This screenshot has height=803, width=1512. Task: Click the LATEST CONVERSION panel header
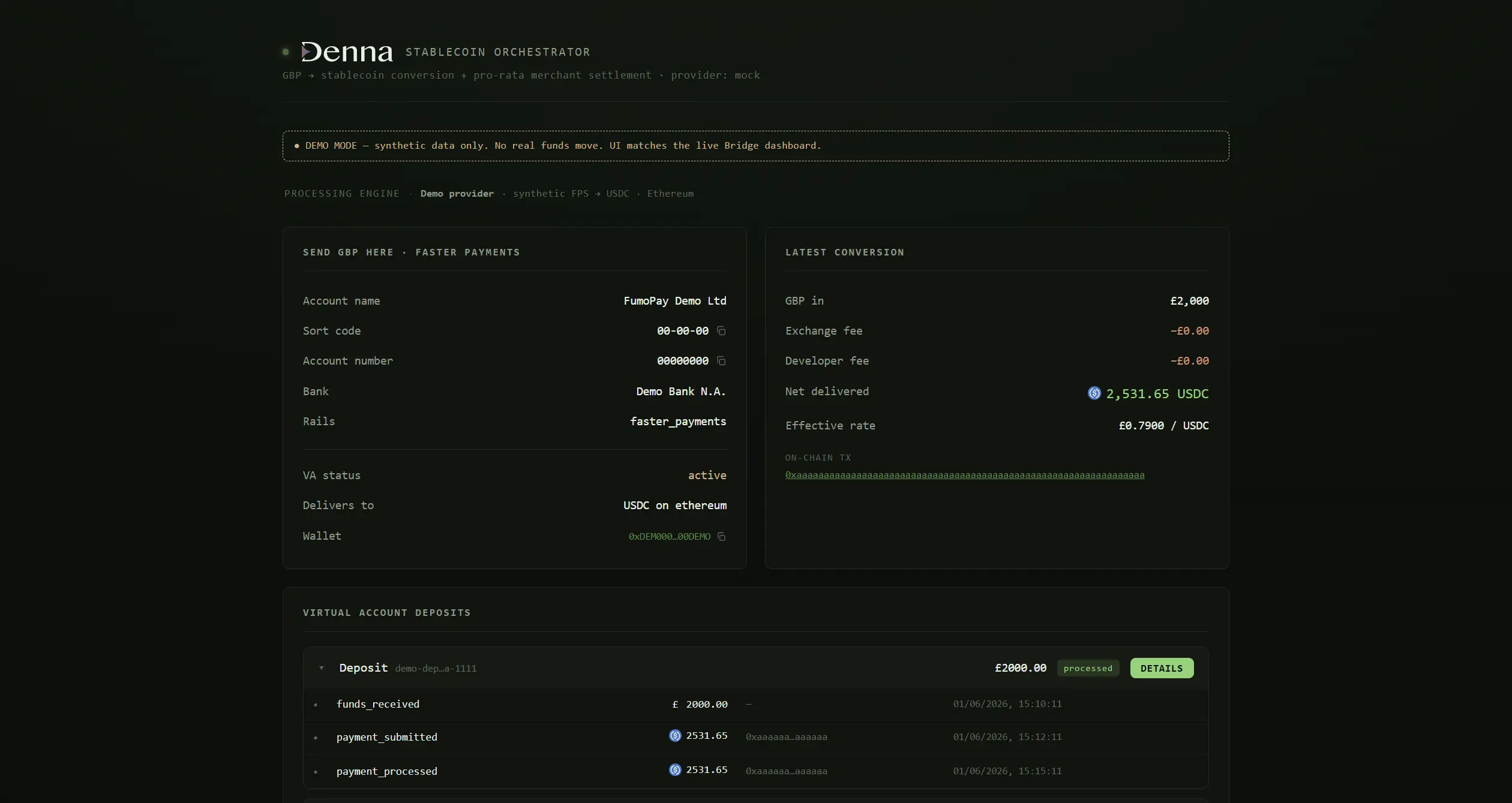[x=845, y=252]
